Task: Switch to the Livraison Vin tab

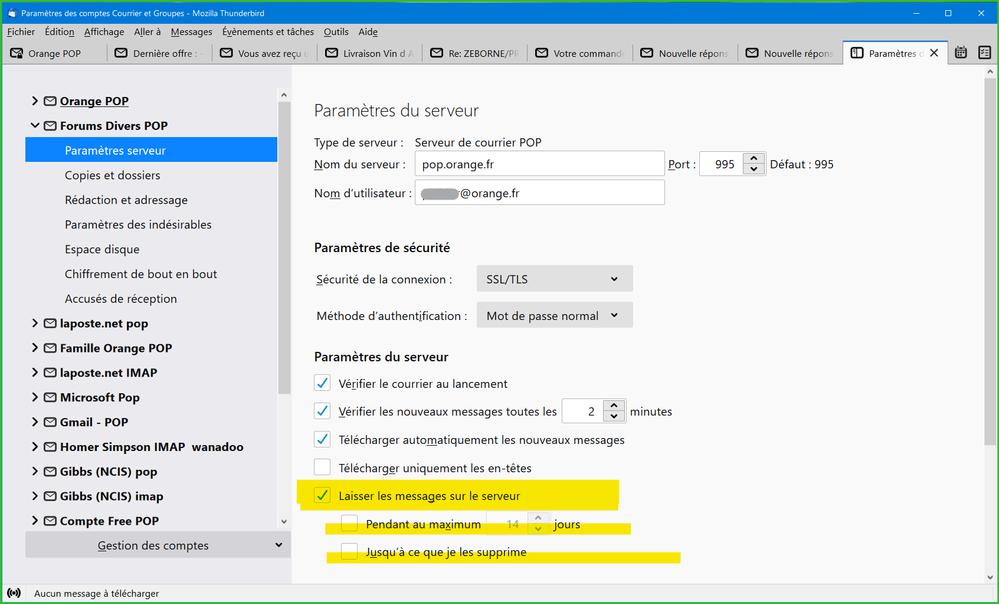Action: (x=370, y=54)
